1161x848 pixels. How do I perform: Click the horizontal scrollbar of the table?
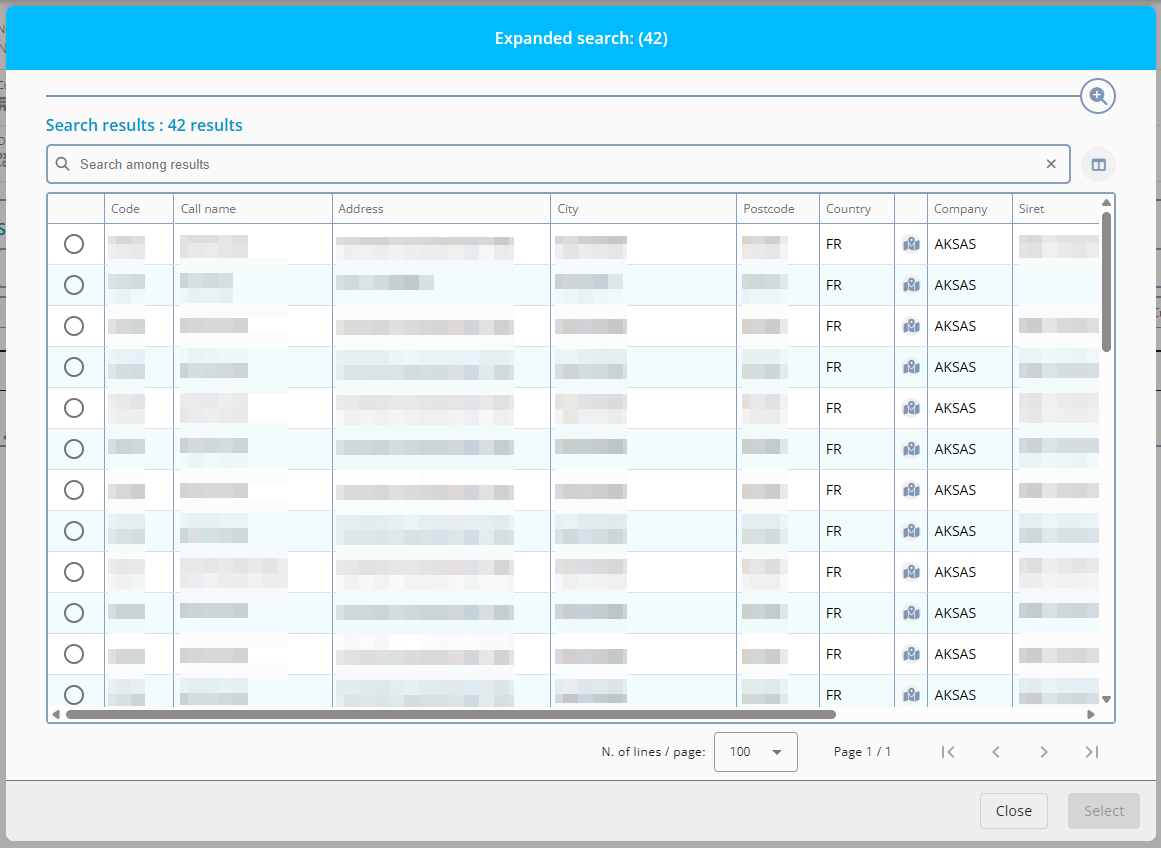pos(450,714)
